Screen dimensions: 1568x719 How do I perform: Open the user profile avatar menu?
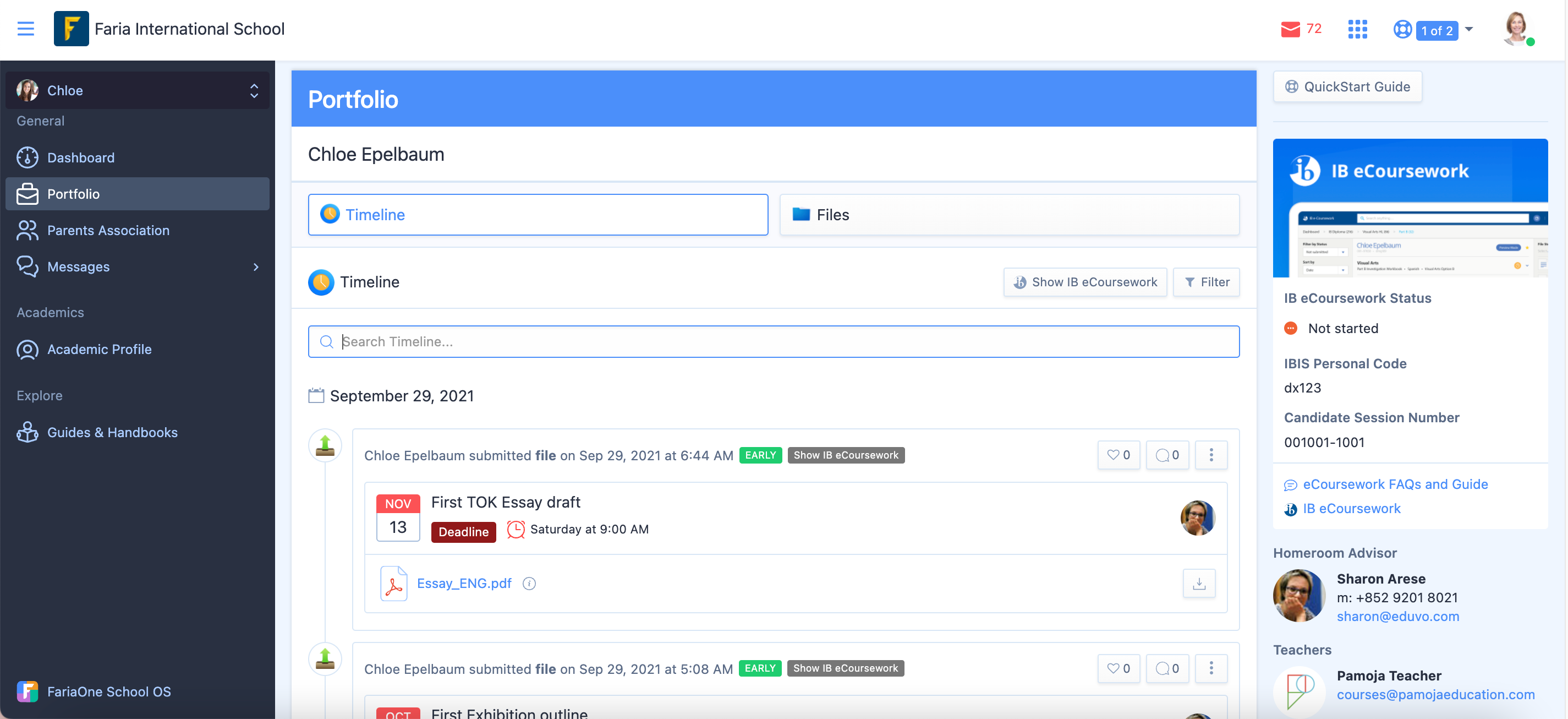[x=1517, y=29]
